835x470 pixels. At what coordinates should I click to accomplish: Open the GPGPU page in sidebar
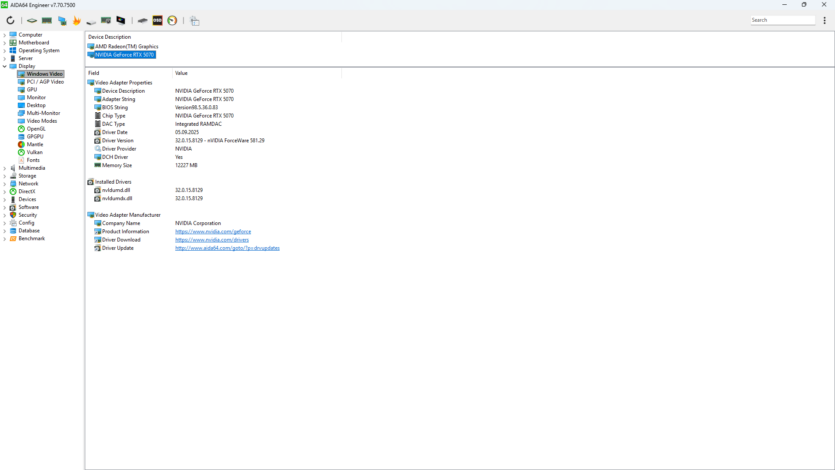35,137
